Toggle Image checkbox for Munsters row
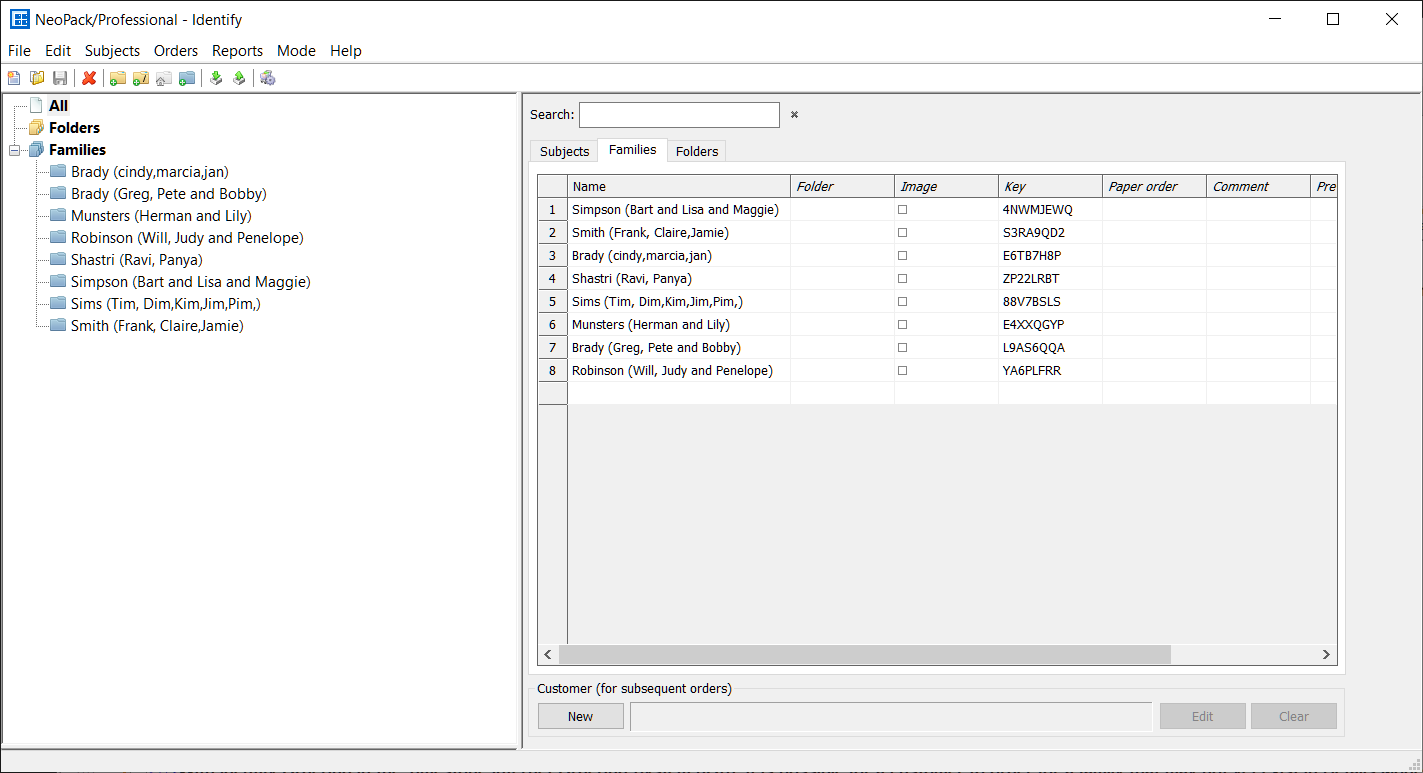 [902, 325]
